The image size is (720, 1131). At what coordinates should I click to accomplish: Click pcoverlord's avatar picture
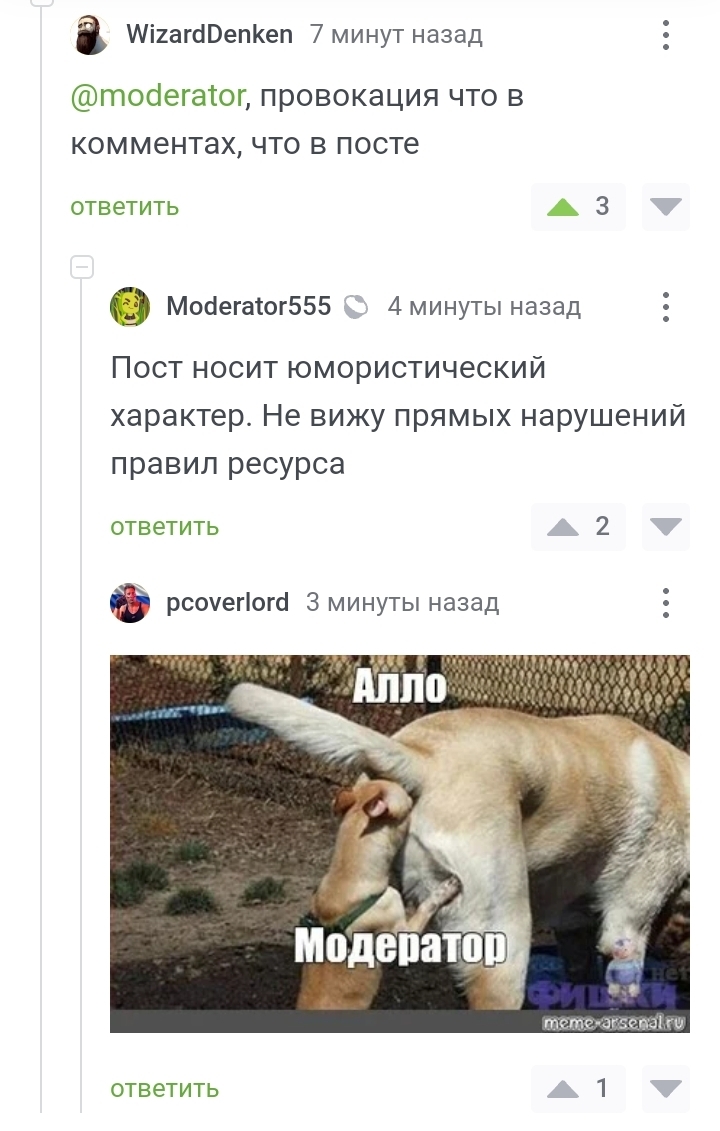click(130, 602)
